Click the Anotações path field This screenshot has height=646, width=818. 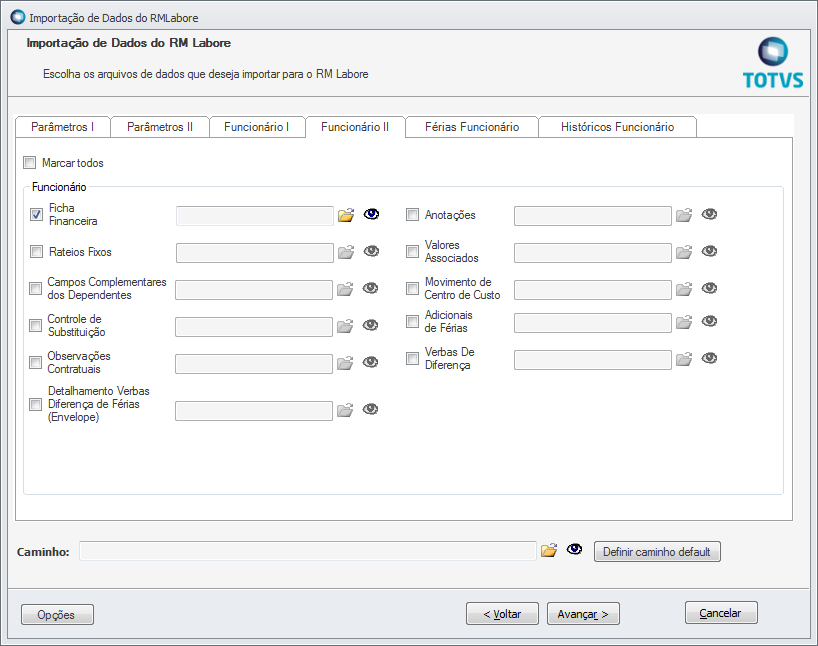(x=593, y=216)
